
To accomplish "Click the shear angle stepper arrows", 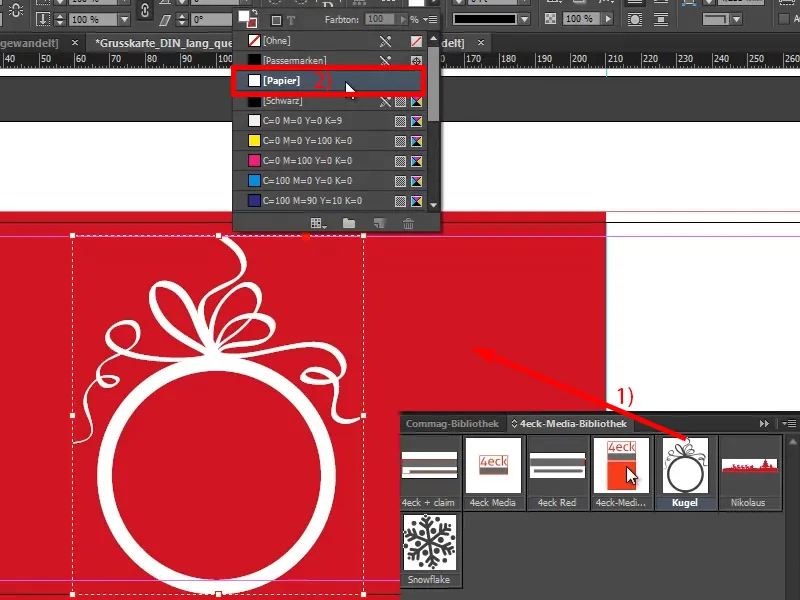I will [x=182, y=19].
